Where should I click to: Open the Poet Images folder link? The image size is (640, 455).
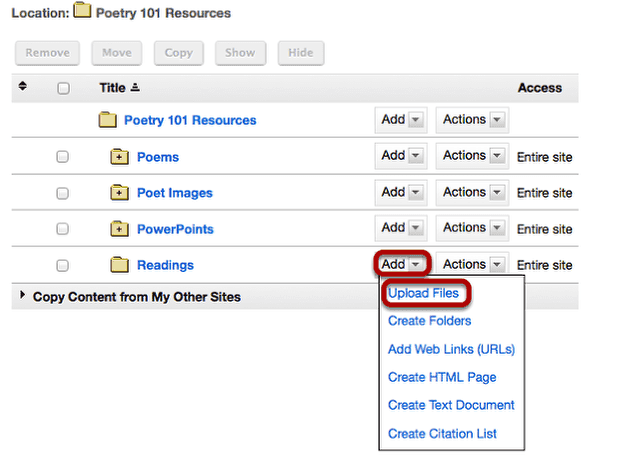tap(175, 193)
